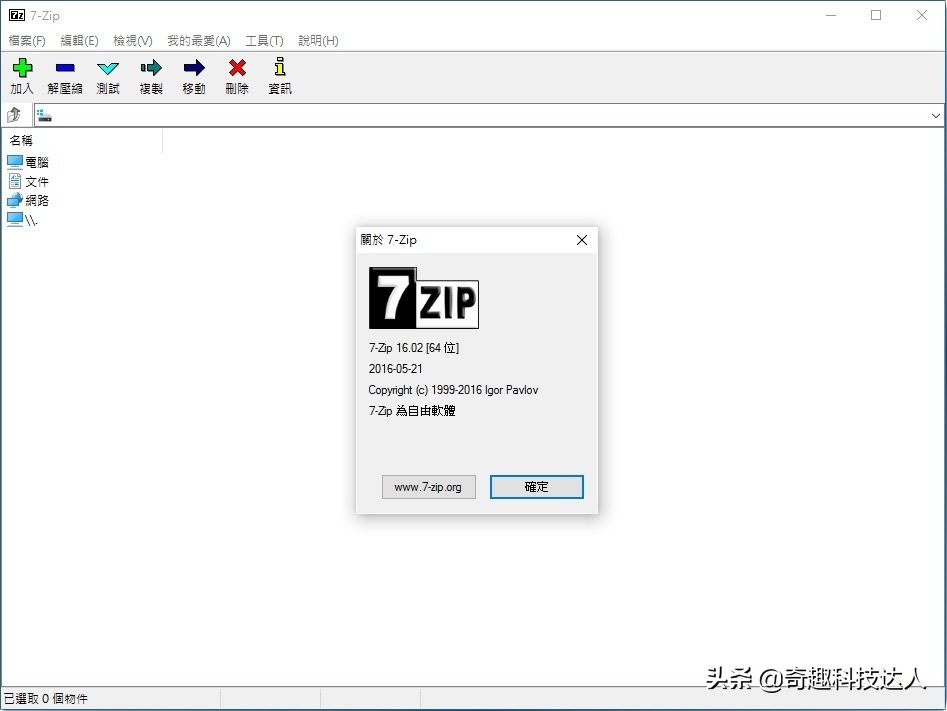Open the 檢視(V) menu
This screenshot has width=947, height=711.
coord(133,40)
